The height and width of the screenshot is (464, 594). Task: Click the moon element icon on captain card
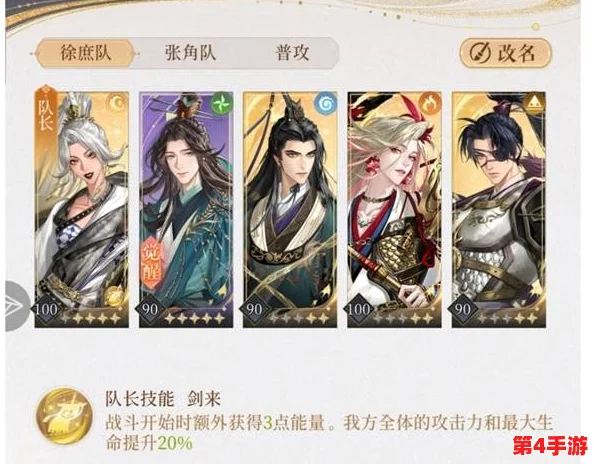pyautogui.click(x=116, y=103)
